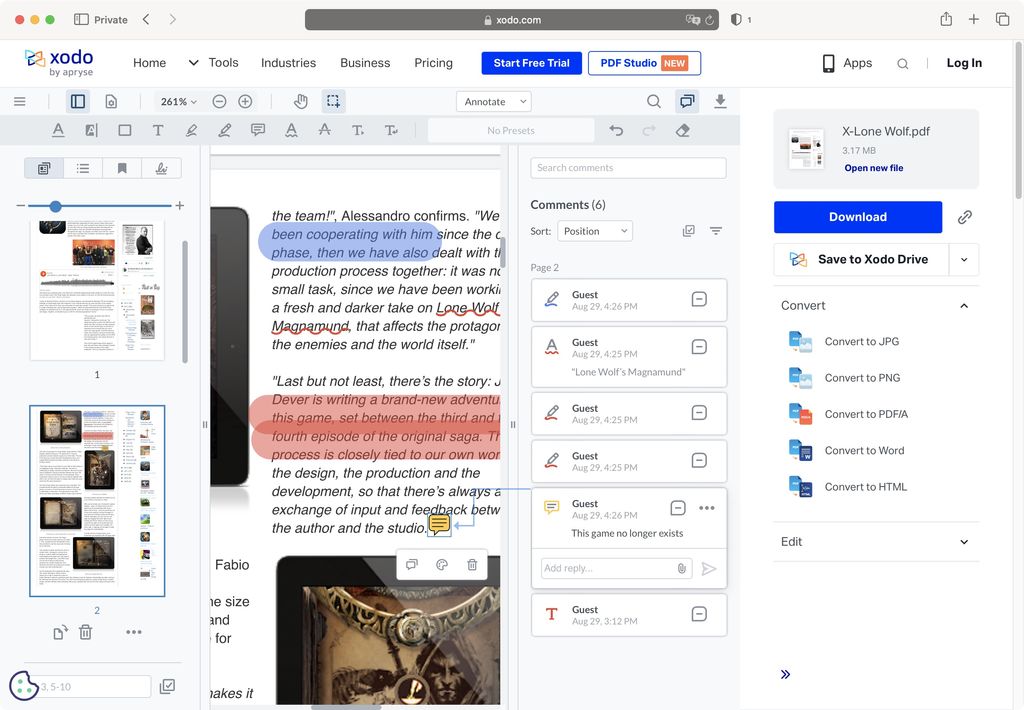Open the Bookmarks tab in the left panel

click(x=122, y=168)
